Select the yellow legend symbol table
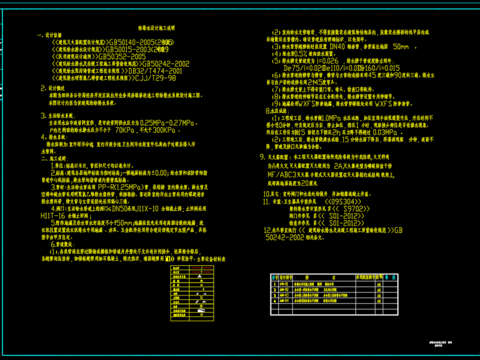The width and height of the screenshot is (480, 360). coord(192,293)
